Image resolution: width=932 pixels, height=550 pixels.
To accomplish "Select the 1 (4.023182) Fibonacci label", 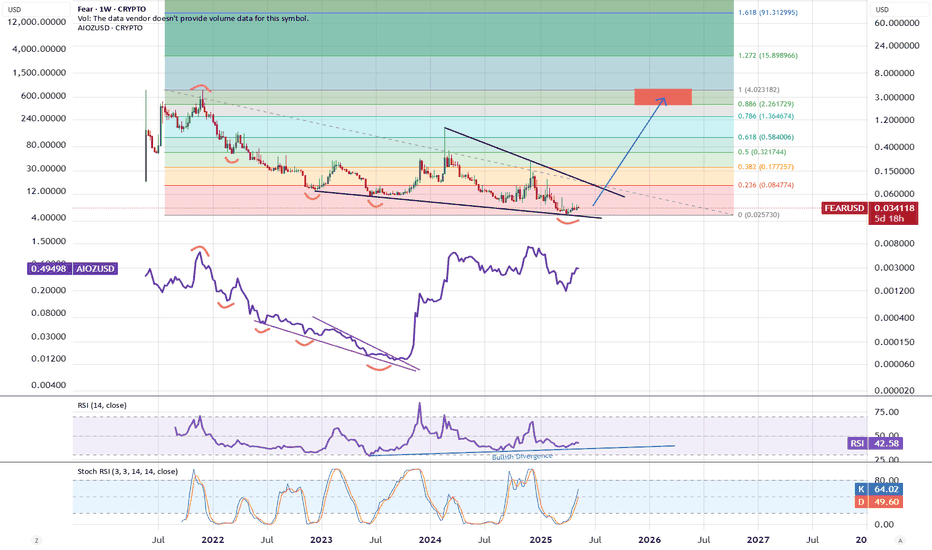I will point(758,90).
